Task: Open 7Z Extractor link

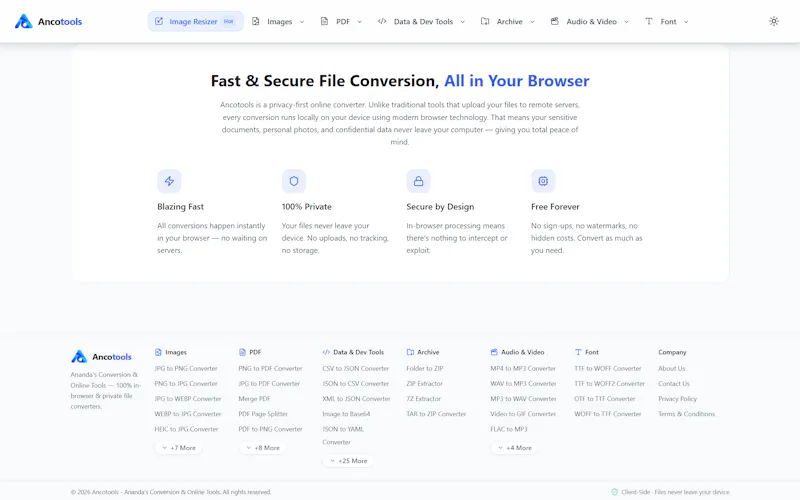Action: [x=423, y=399]
